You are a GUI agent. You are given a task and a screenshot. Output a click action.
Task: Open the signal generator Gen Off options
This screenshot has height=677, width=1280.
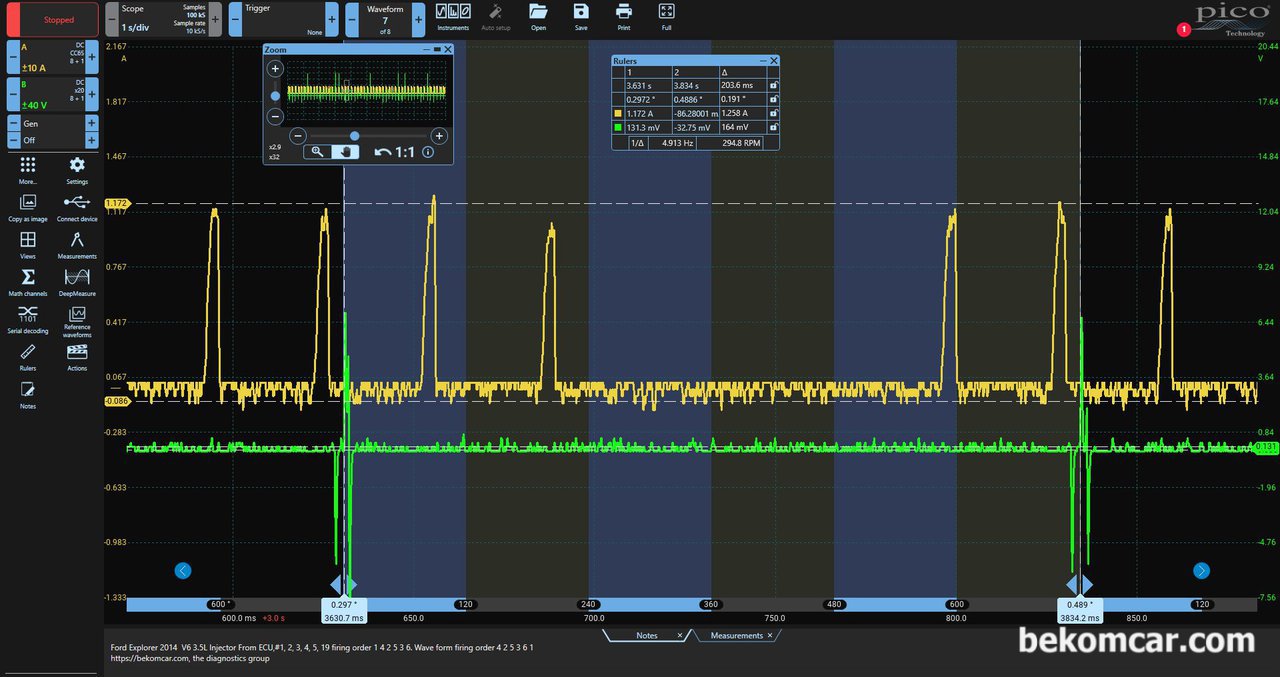53,132
